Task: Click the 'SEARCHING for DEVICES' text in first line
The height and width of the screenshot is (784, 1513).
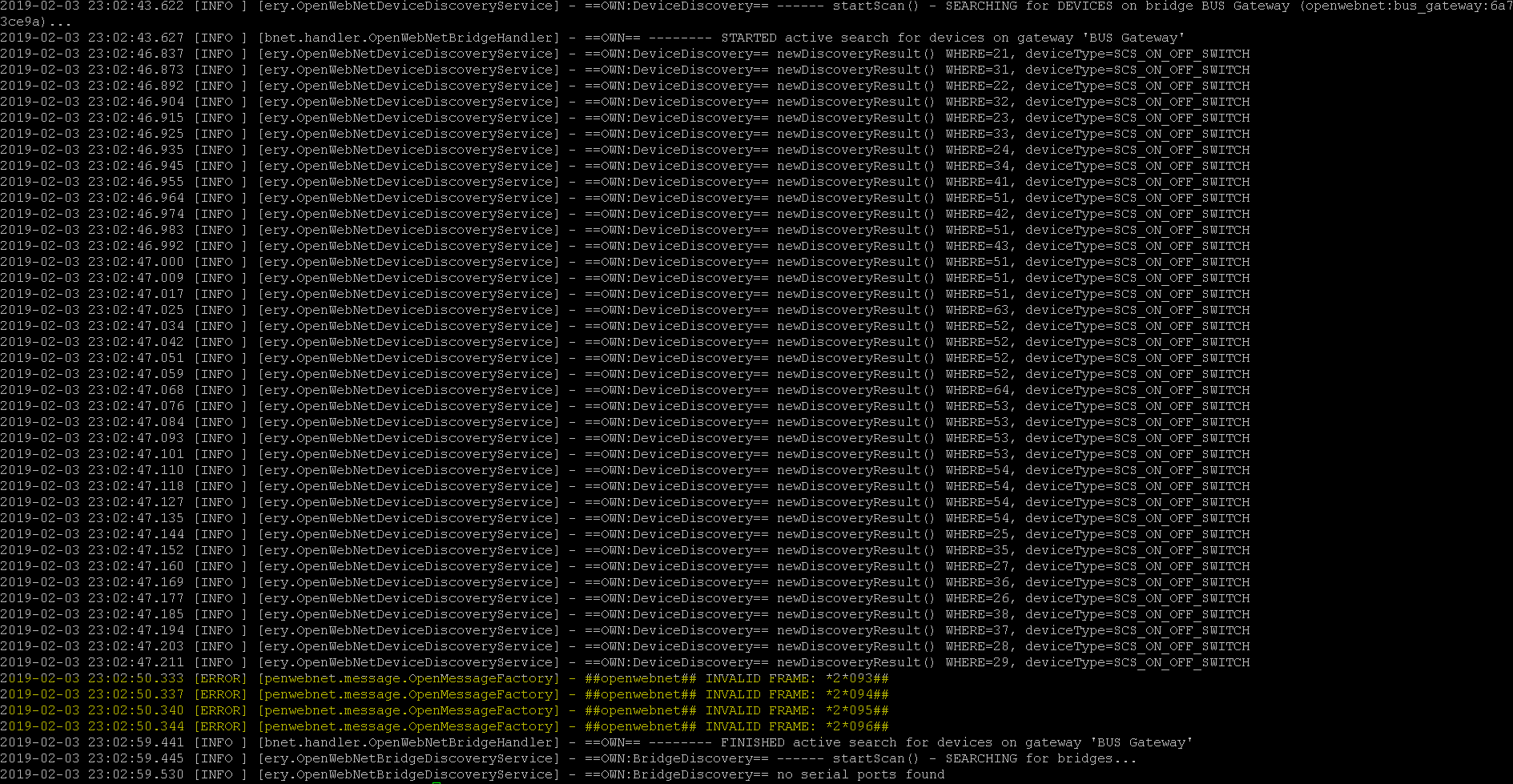Action: coord(1028,6)
